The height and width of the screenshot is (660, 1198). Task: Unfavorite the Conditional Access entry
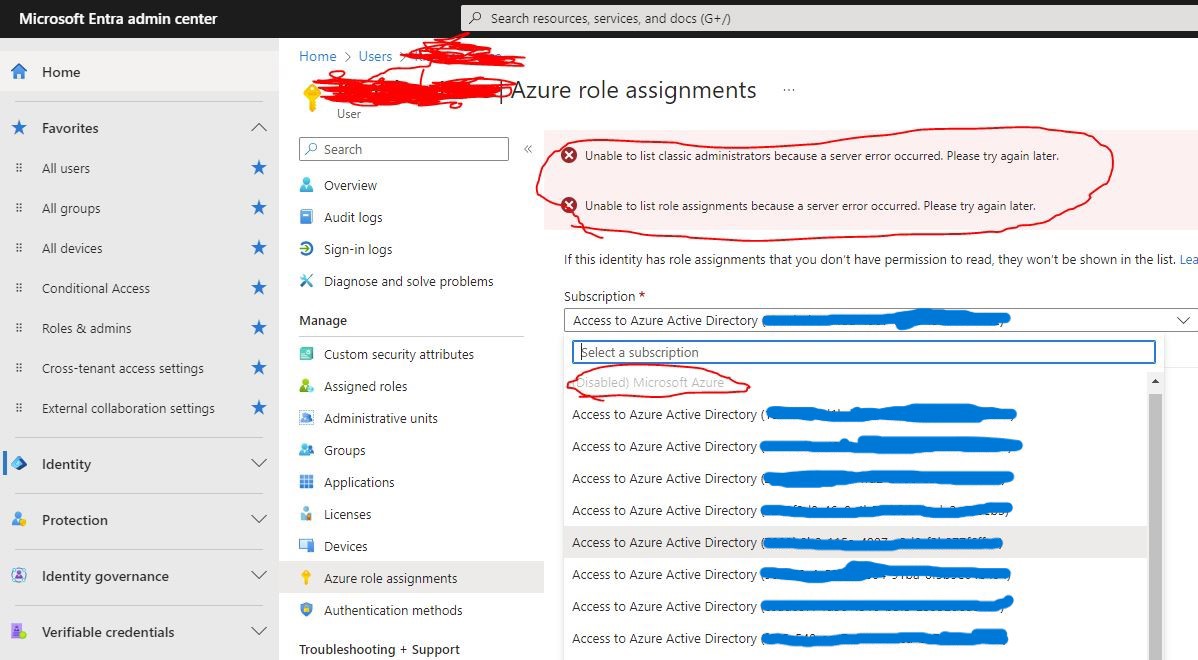point(258,288)
